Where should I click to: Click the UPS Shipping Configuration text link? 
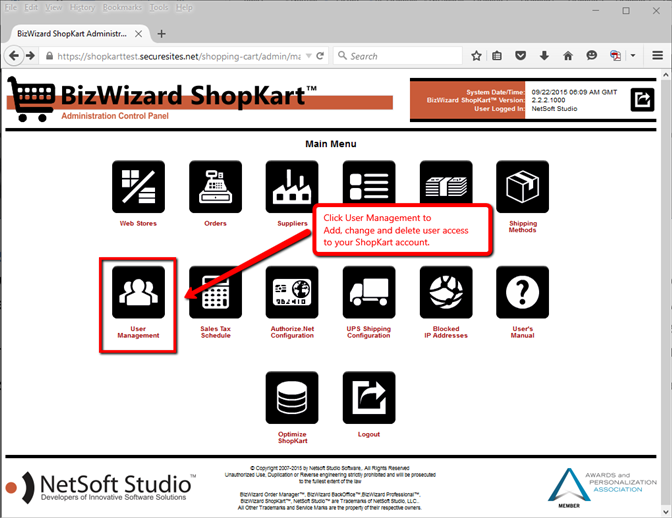tap(369, 332)
